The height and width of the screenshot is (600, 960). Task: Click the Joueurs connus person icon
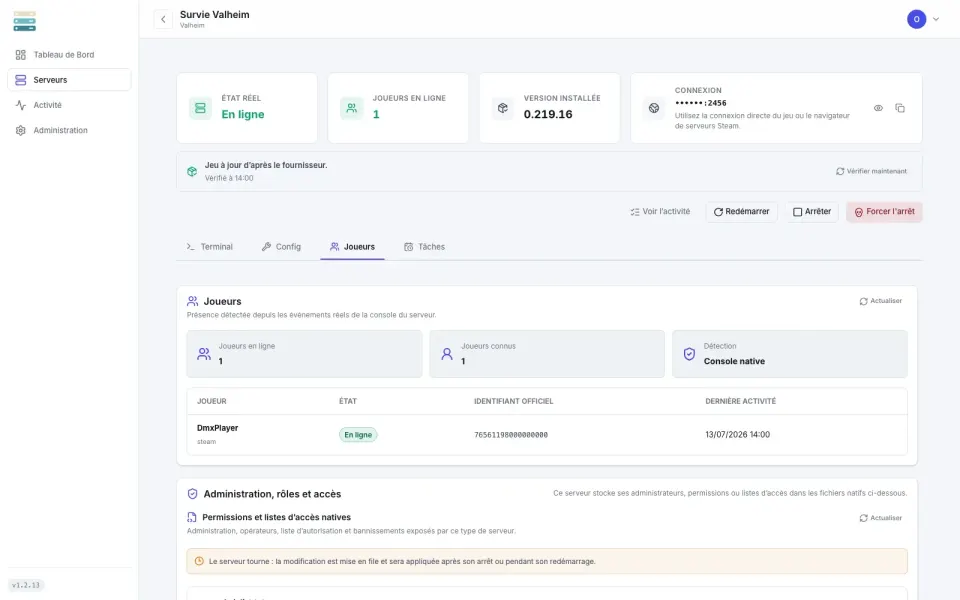click(x=447, y=354)
